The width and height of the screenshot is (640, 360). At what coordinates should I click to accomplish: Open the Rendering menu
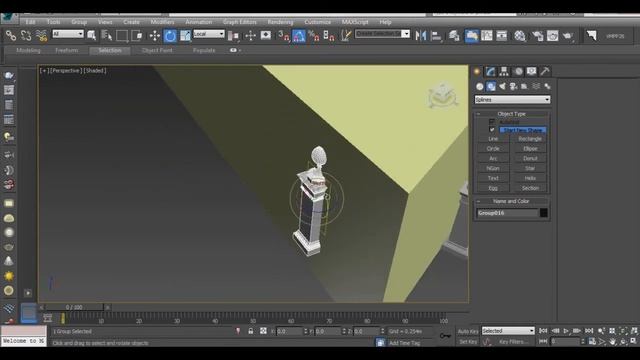pos(280,22)
